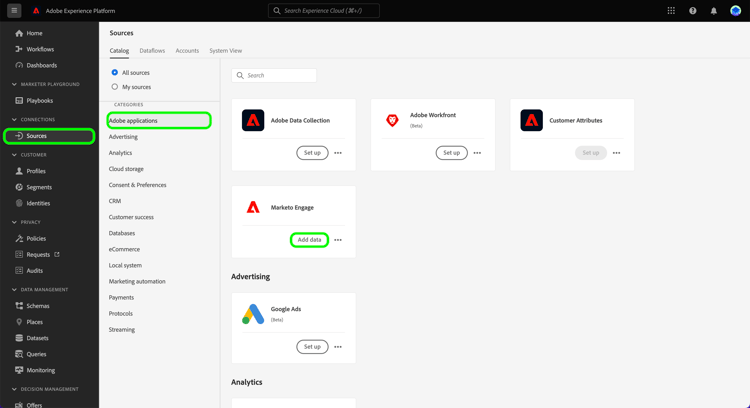Click Set up for Adobe Workfront

coord(452,153)
